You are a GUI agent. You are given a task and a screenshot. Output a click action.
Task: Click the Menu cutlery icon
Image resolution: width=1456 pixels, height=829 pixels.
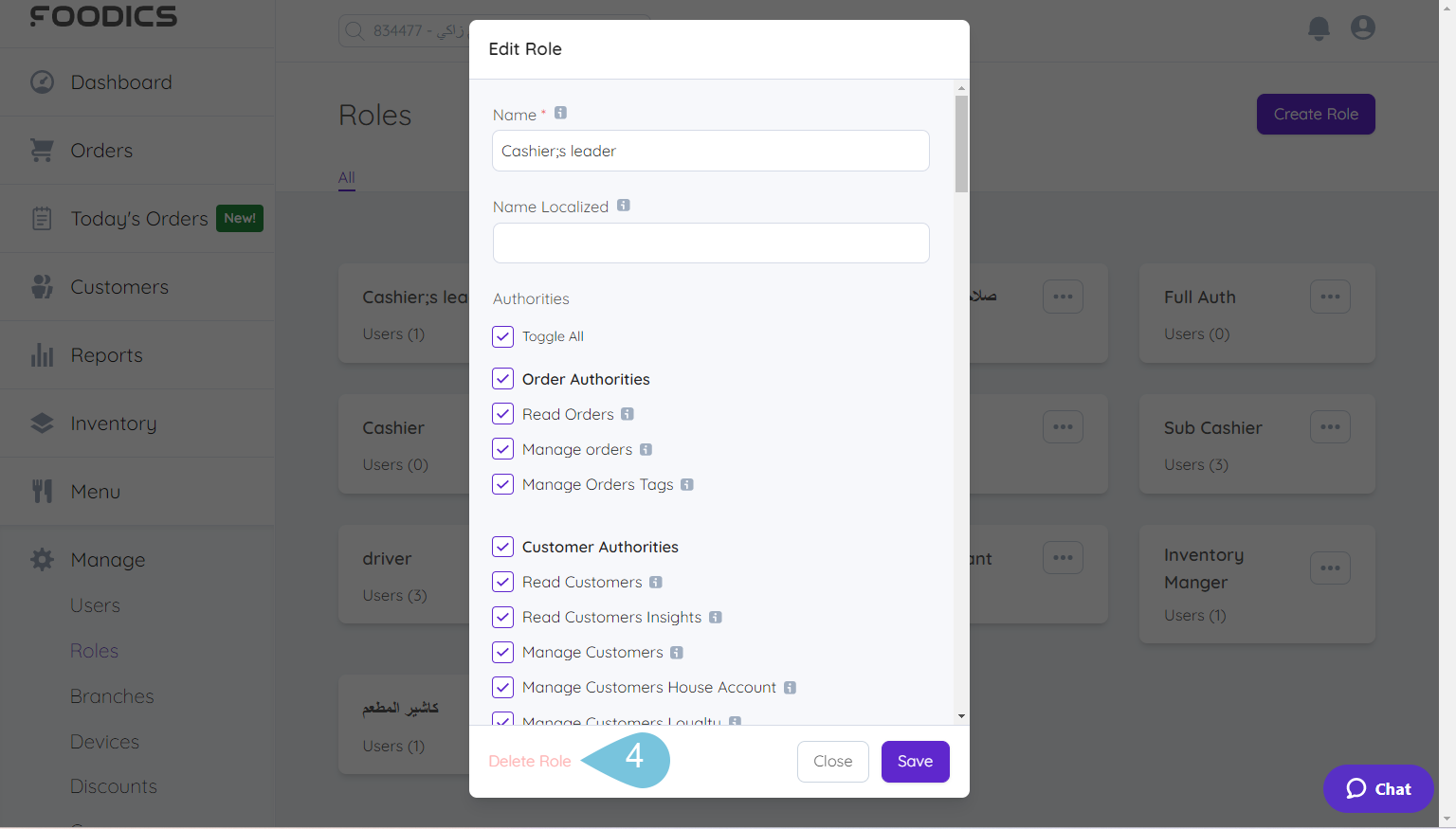tap(42, 491)
